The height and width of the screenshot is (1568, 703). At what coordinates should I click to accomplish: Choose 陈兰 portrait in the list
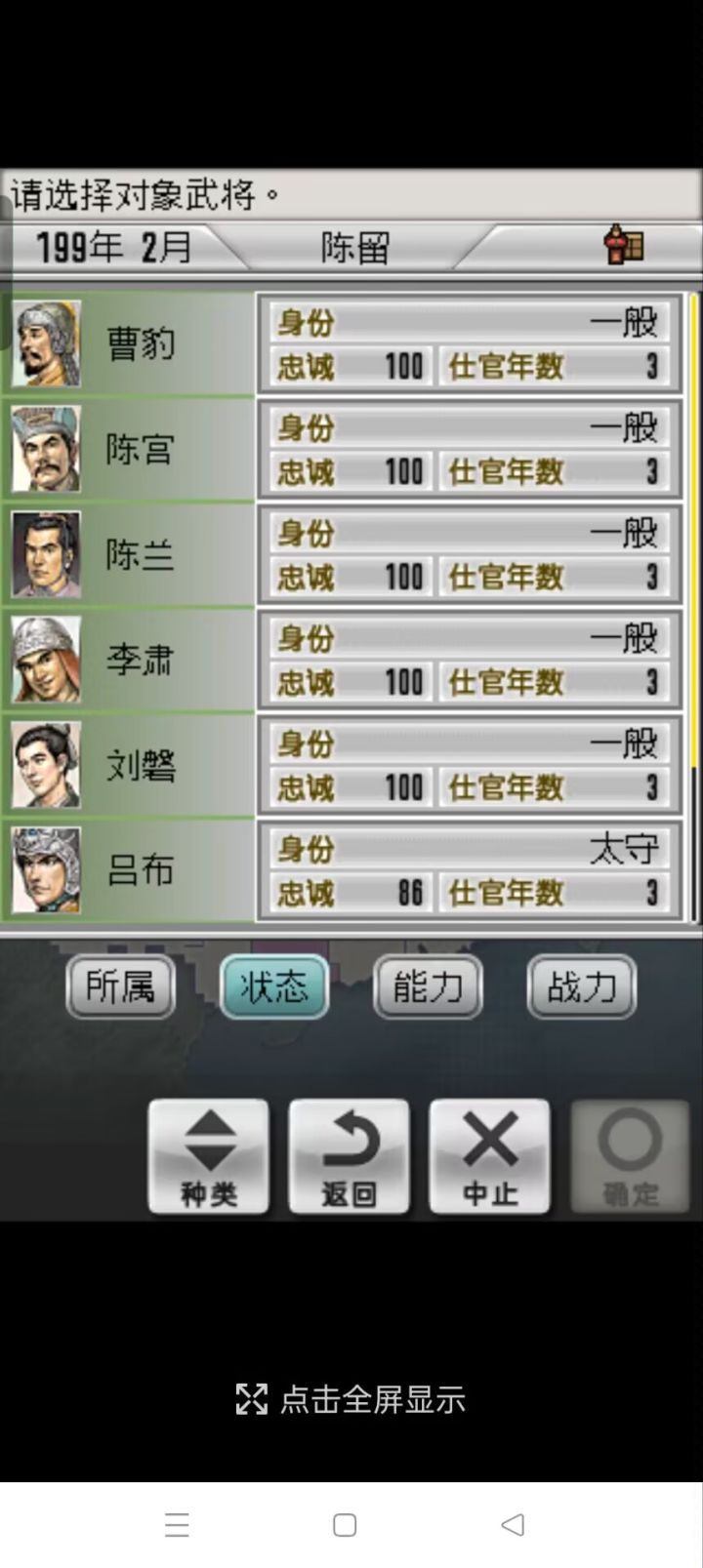pyautogui.click(x=46, y=554)
